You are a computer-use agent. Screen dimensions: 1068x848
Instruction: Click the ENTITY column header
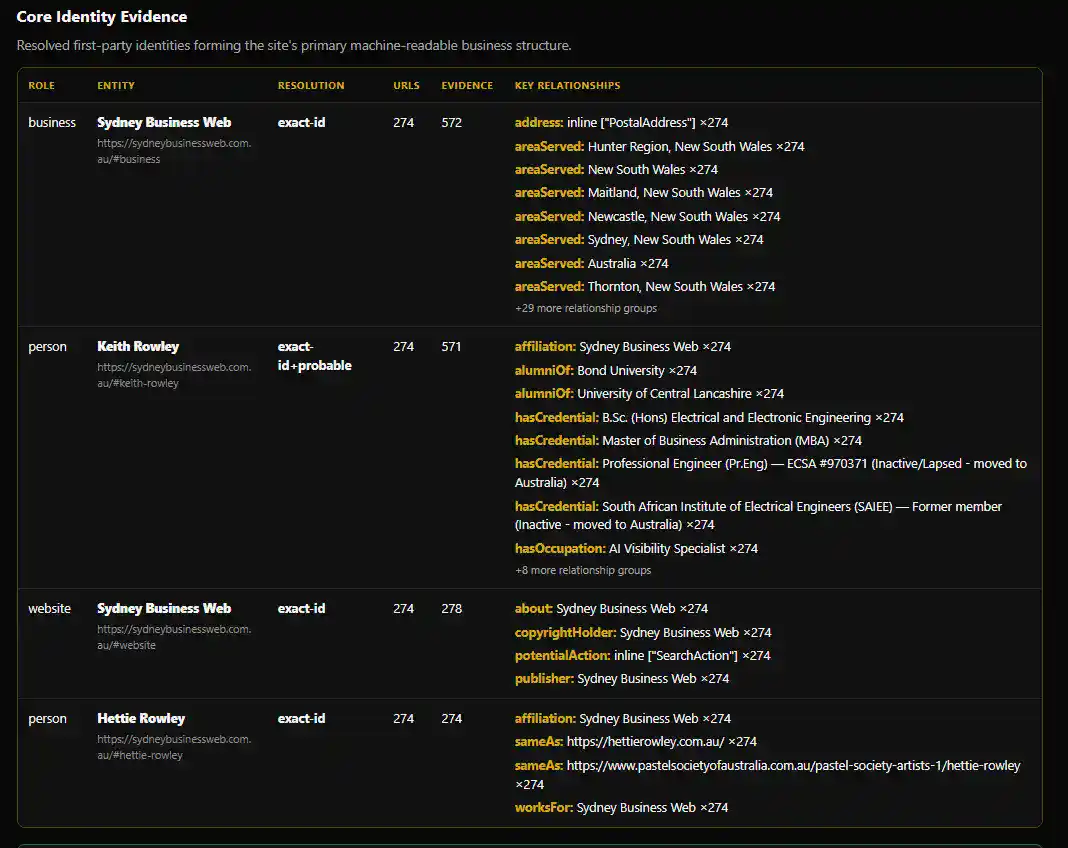[x=116, y=86]
